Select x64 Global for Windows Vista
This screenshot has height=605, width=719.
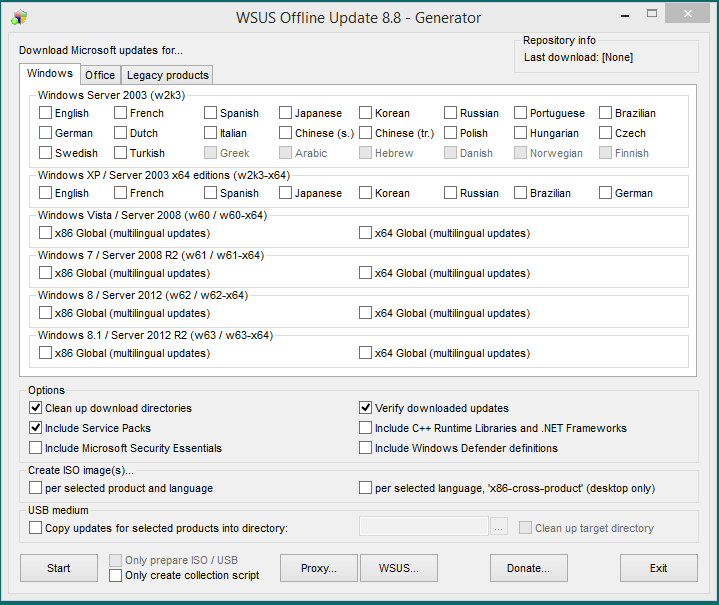(x=365, y=233)
